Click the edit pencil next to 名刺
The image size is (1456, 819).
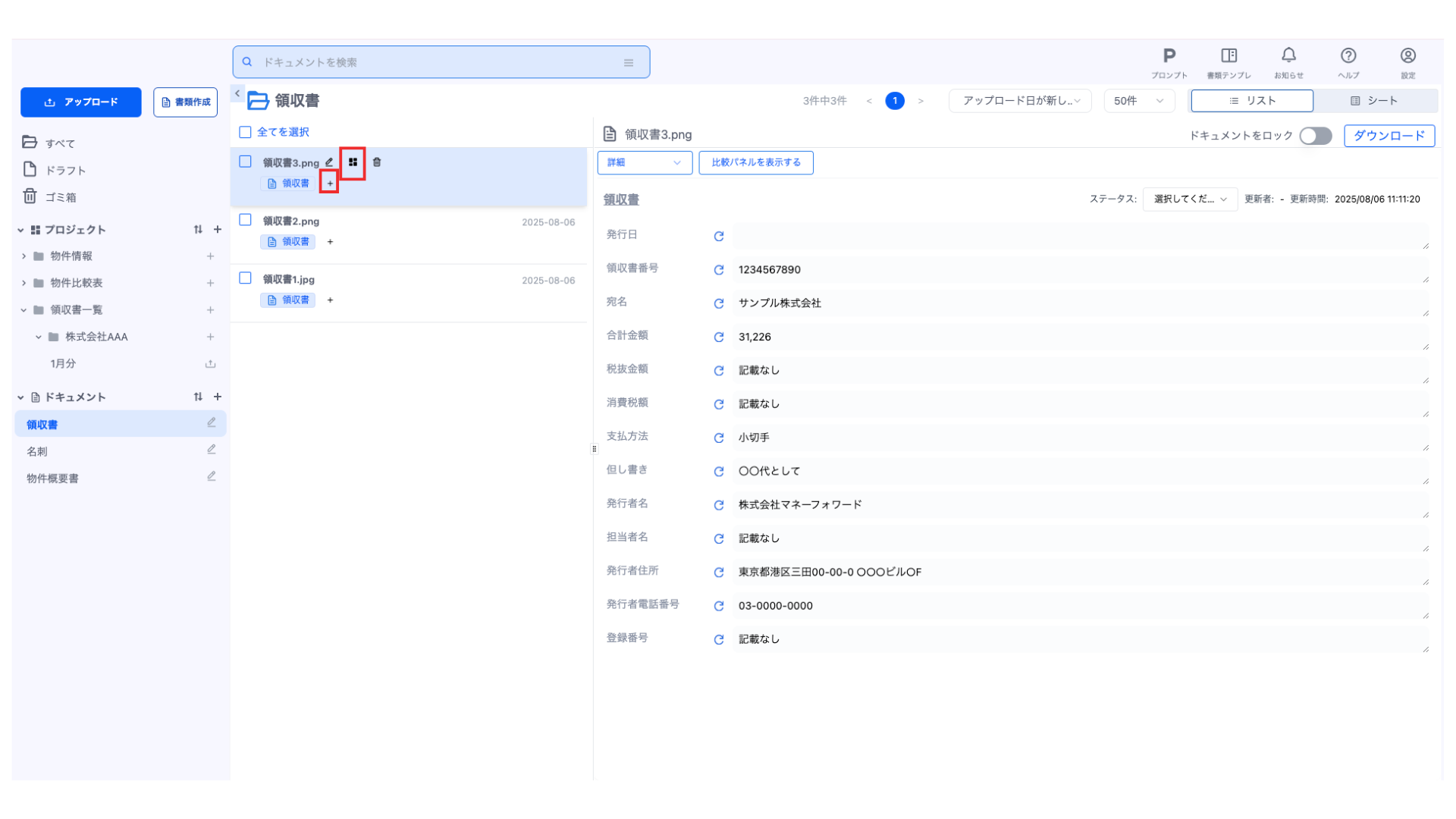tap(212, 450)
